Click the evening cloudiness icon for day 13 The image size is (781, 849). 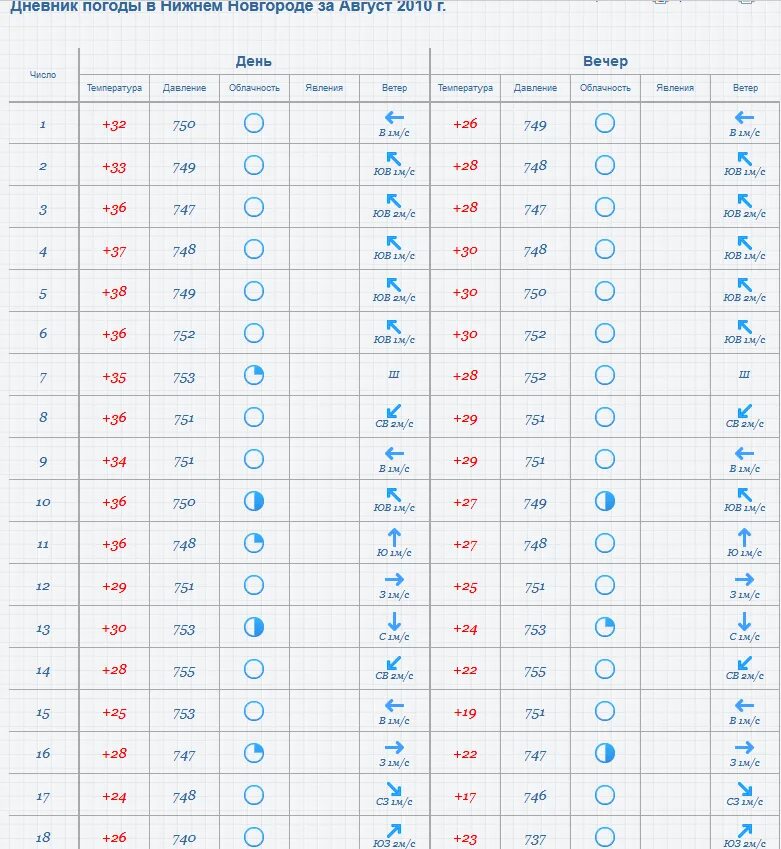coord(605,627)
